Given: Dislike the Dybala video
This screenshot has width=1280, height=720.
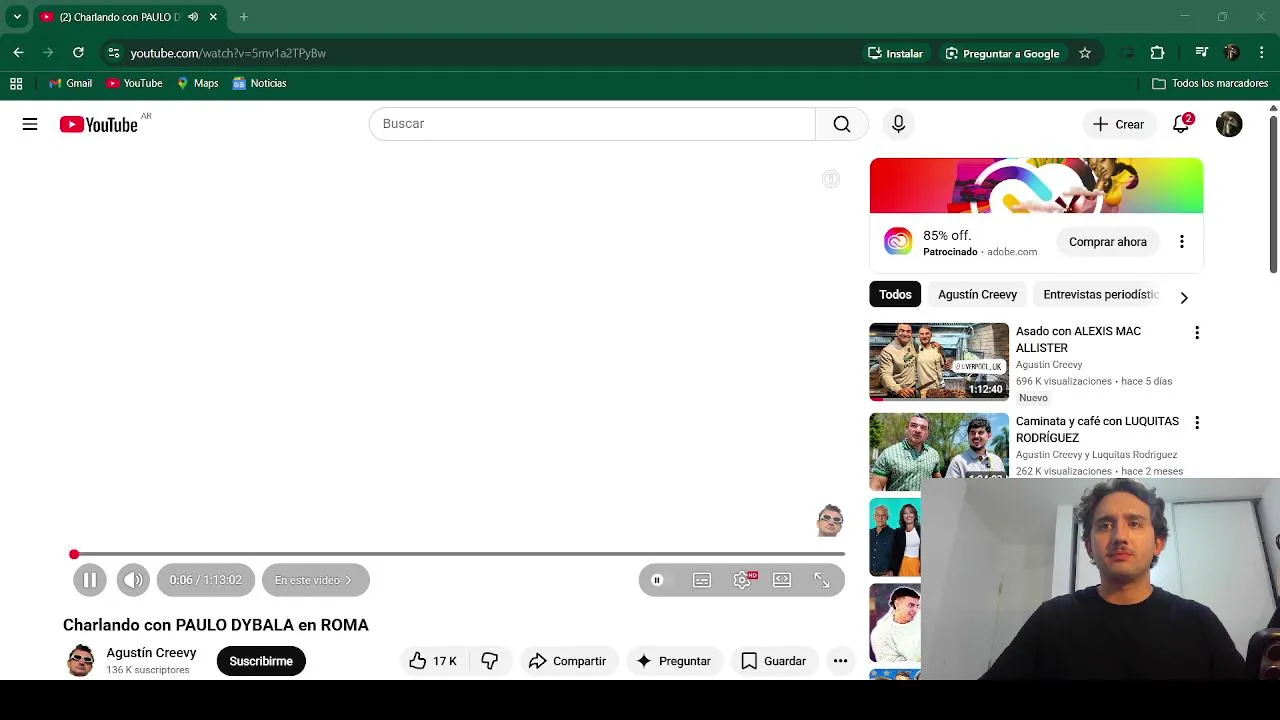Looking at the screenshot, I should (489, 661).
